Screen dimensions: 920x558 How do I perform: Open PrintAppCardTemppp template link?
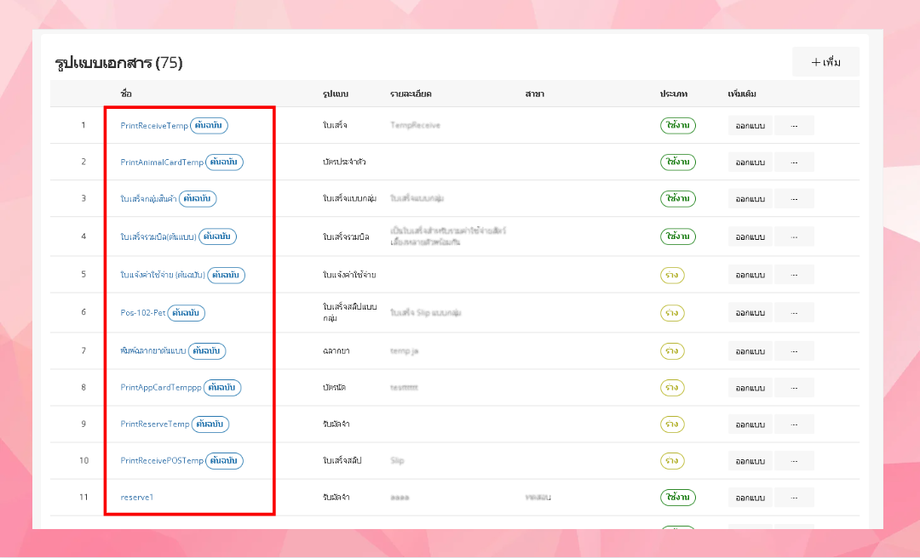(x=160, y=387)
